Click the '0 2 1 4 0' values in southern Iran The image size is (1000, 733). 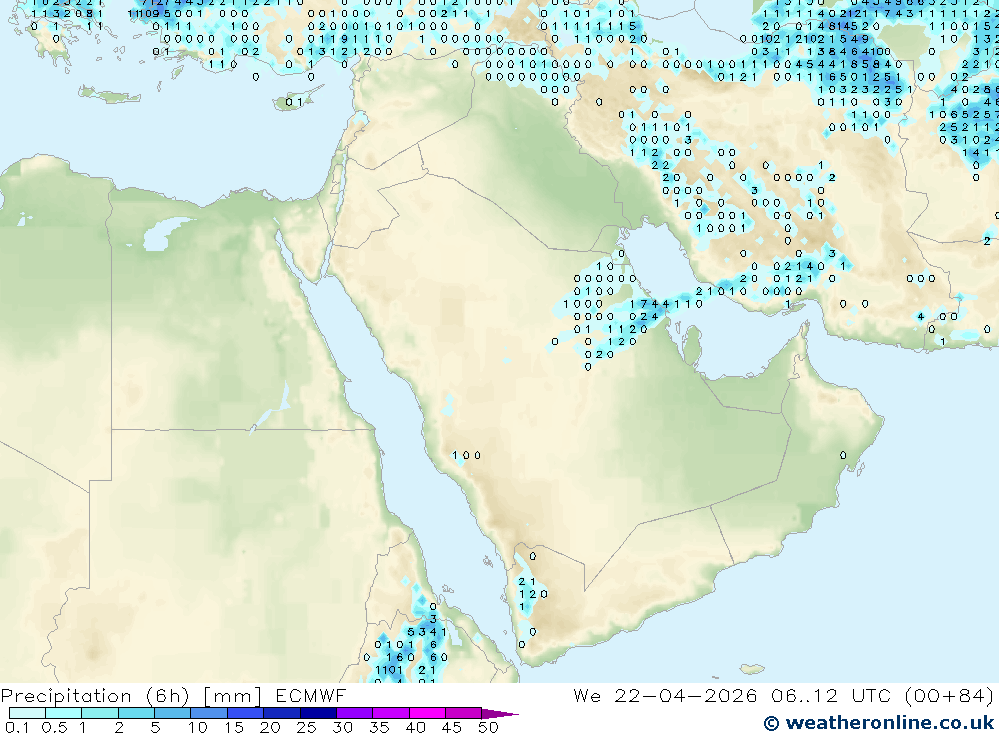[x=798, y=266]
